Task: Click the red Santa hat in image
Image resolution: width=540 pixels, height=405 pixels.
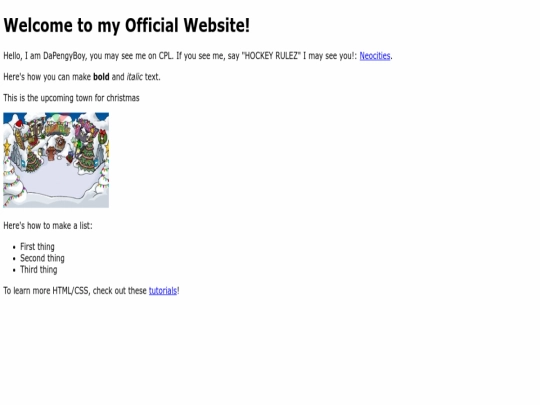Action: click(19, 123)
